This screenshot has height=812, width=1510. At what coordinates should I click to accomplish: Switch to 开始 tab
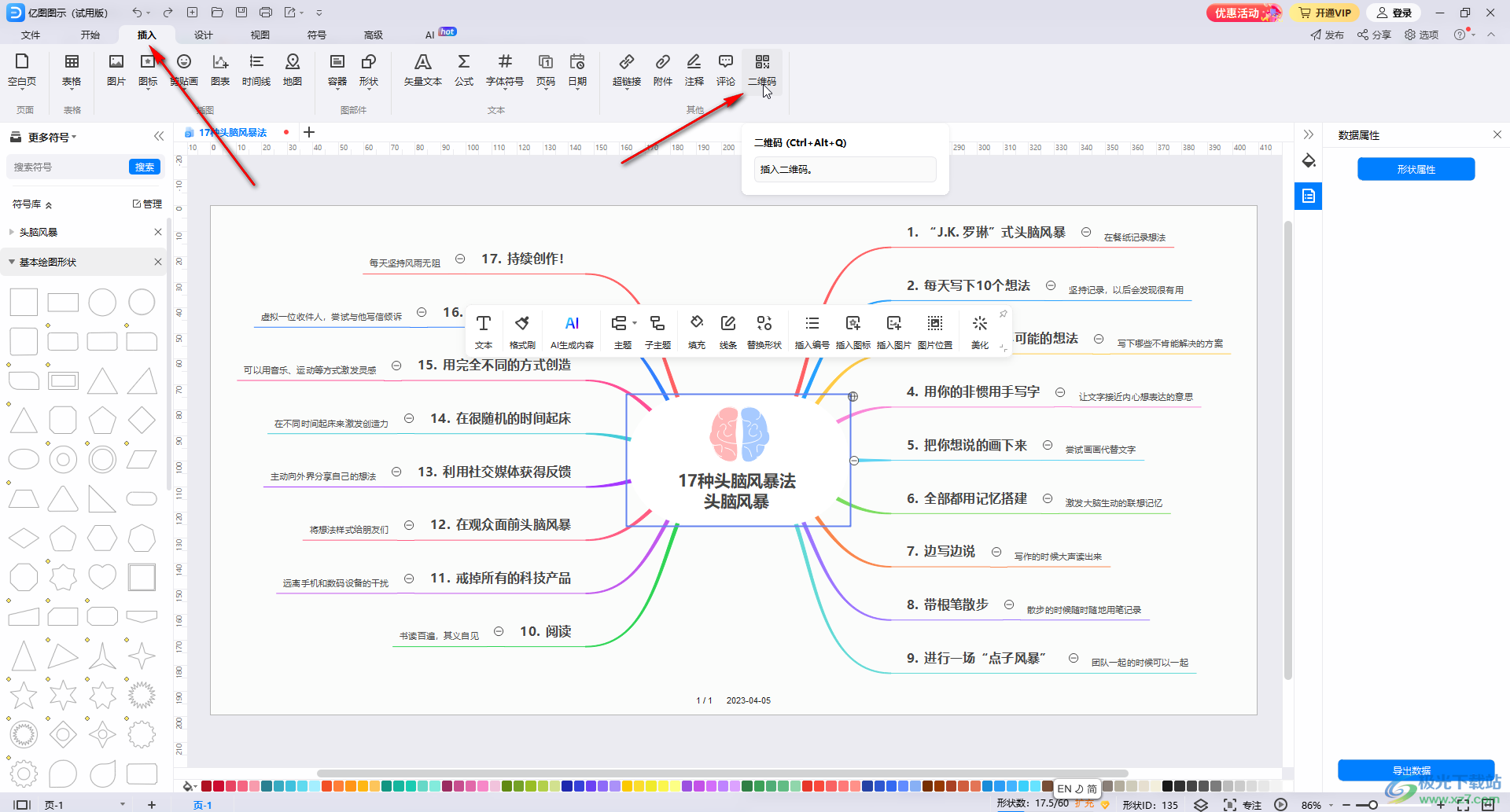(90, 35)
